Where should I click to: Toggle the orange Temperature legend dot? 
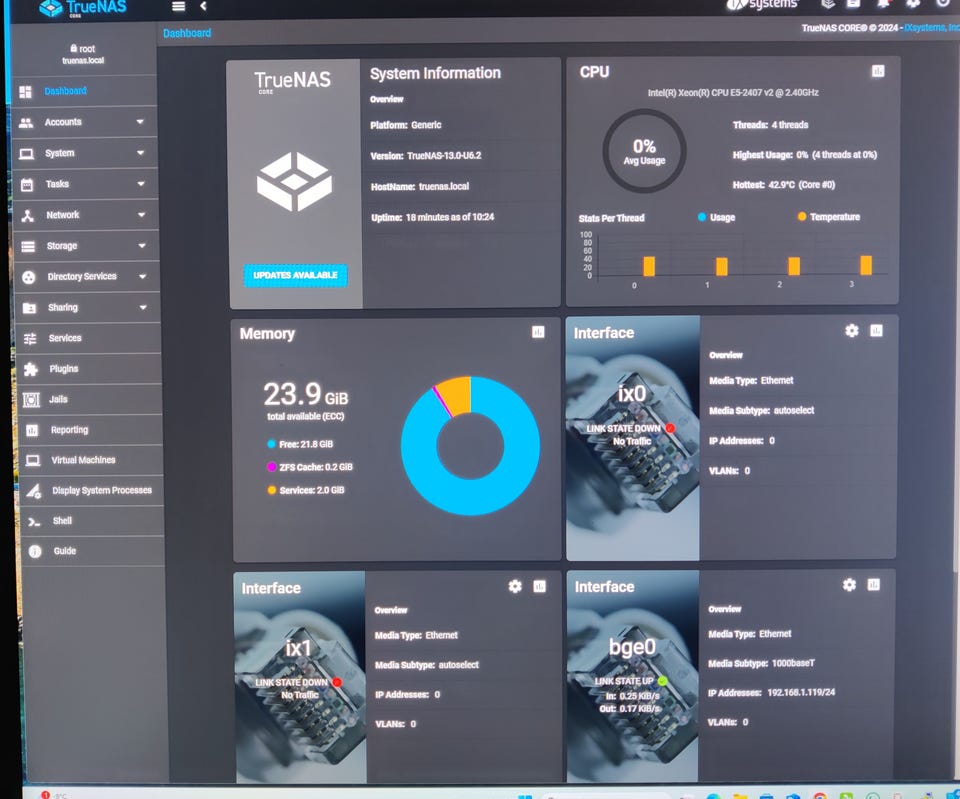click(801, 216)
